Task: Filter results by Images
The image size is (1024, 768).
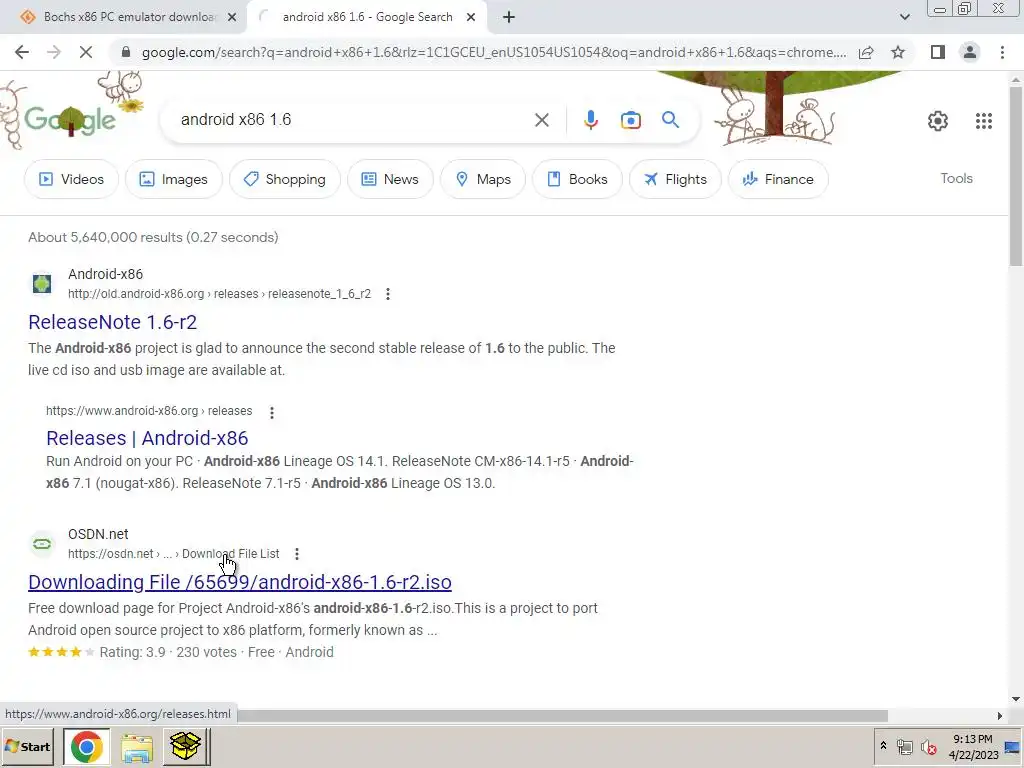Action: tap(173, 179)
